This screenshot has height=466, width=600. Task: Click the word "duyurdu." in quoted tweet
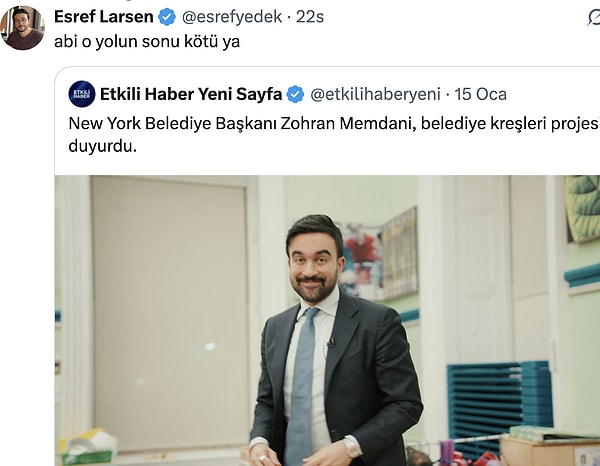[x=103, y=146]
